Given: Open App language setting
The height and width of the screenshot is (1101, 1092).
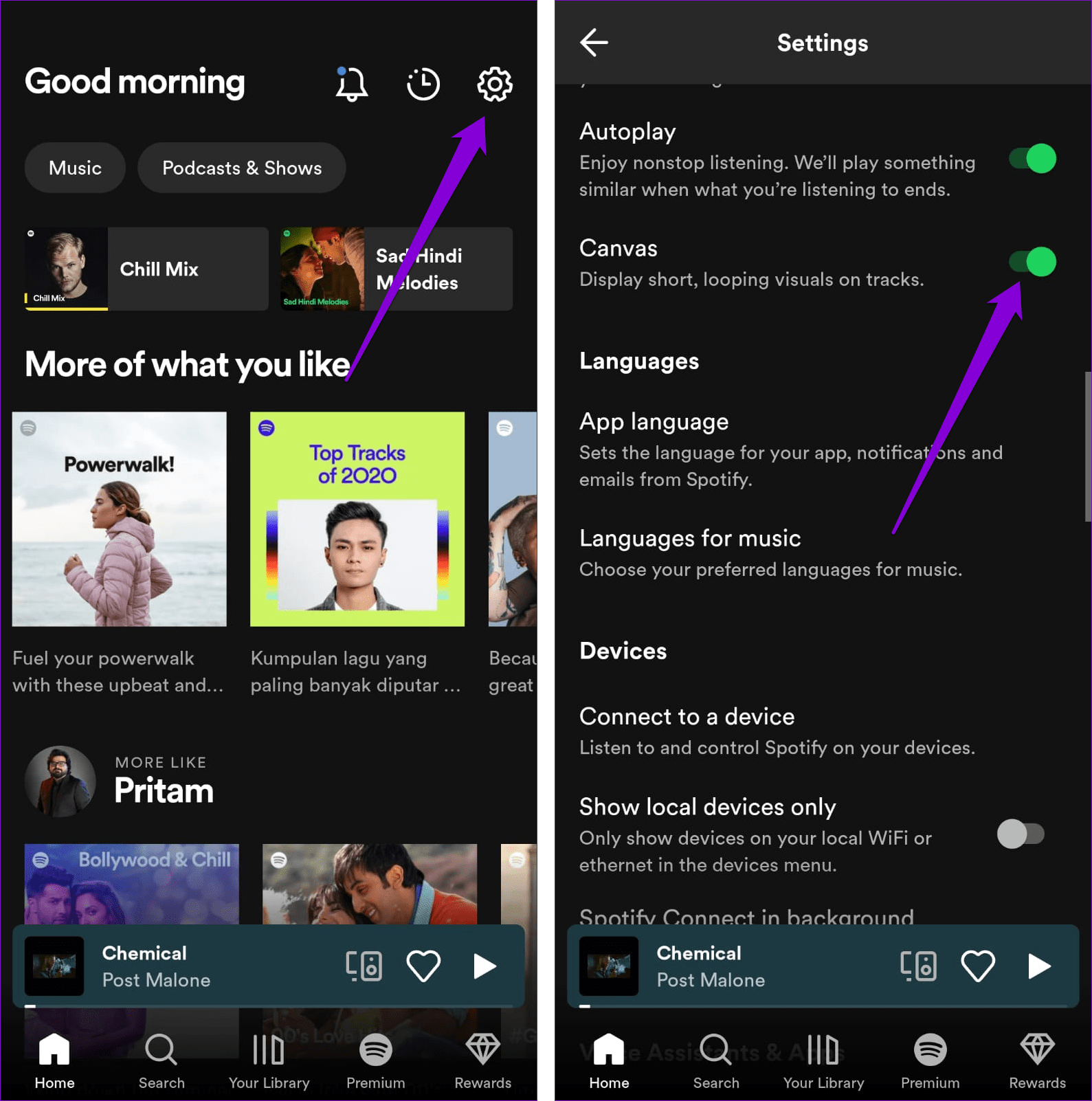Looking at the screenshot, I should point(790,449).
